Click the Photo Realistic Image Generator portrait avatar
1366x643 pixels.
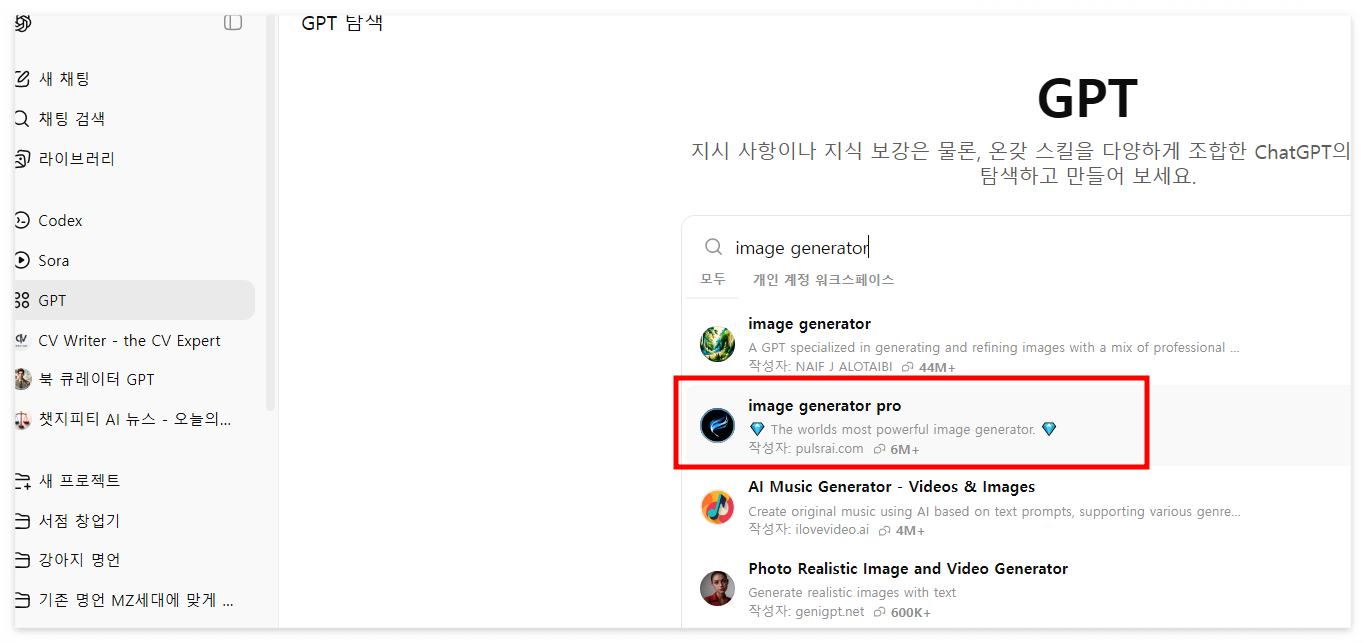pyautogui.click(x=717, y=589)
